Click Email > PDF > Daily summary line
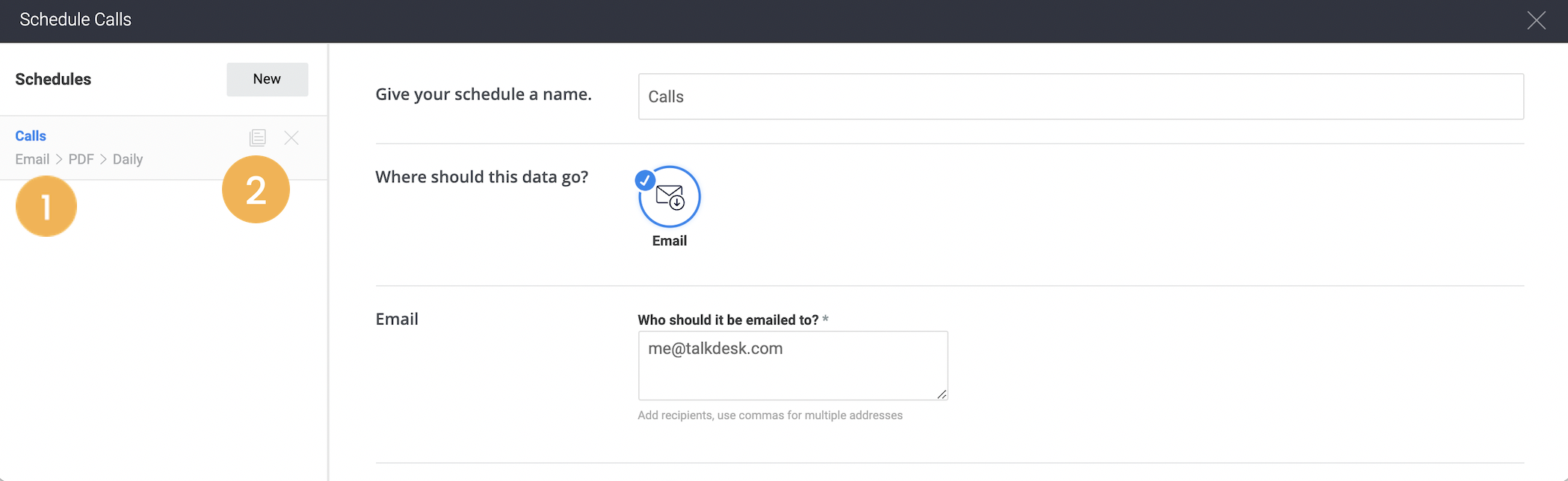Image resolution: width=1568 pixels, height=481 pixels. click(x=79, y=159)
